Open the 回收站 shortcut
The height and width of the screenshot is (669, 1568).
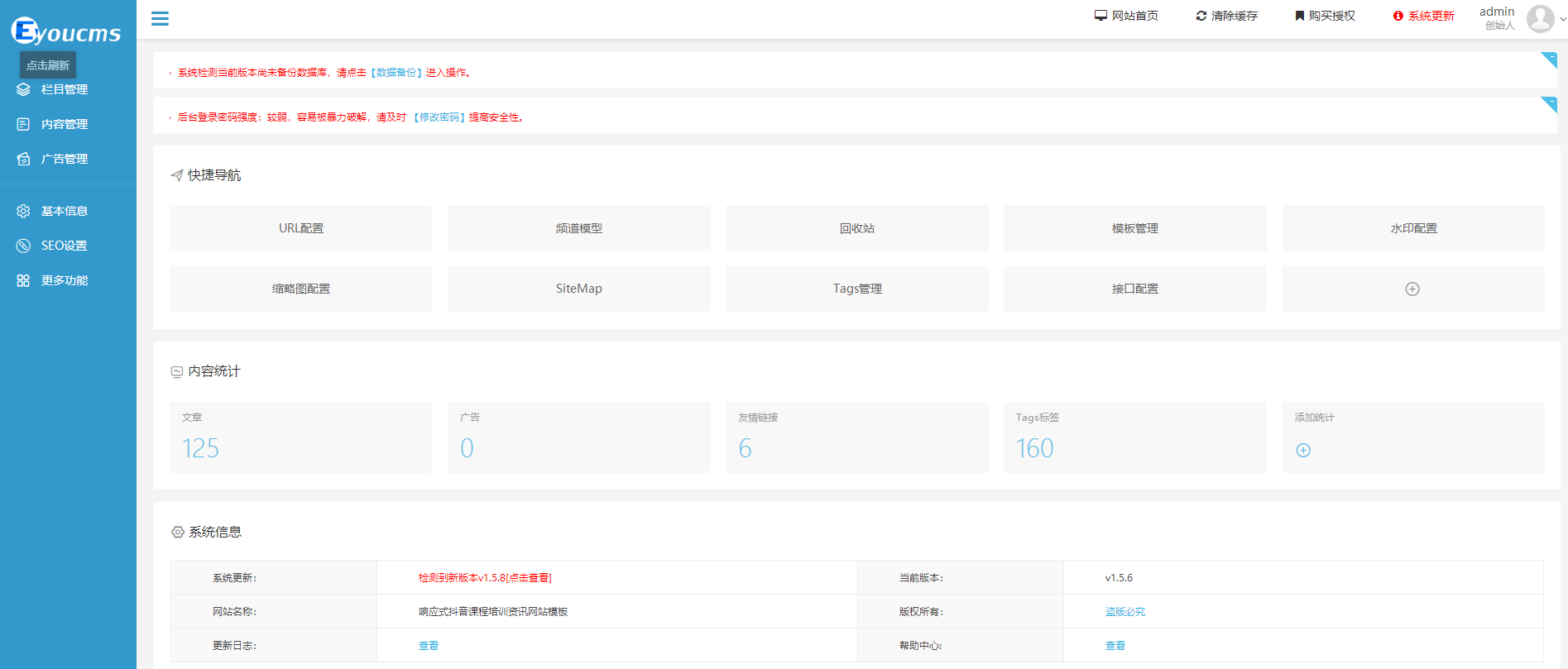[857, 228]
